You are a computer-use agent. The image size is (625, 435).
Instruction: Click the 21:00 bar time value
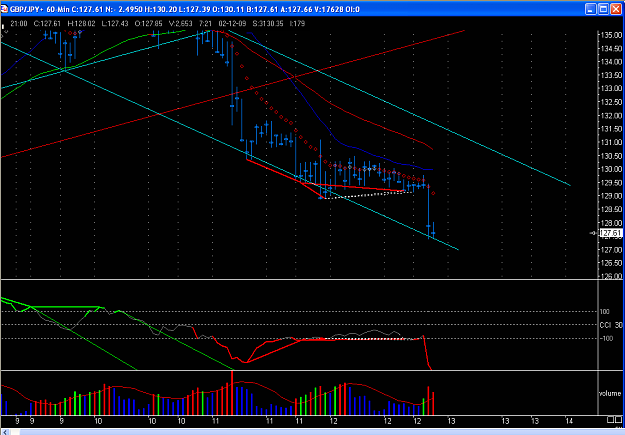(19, 24)
